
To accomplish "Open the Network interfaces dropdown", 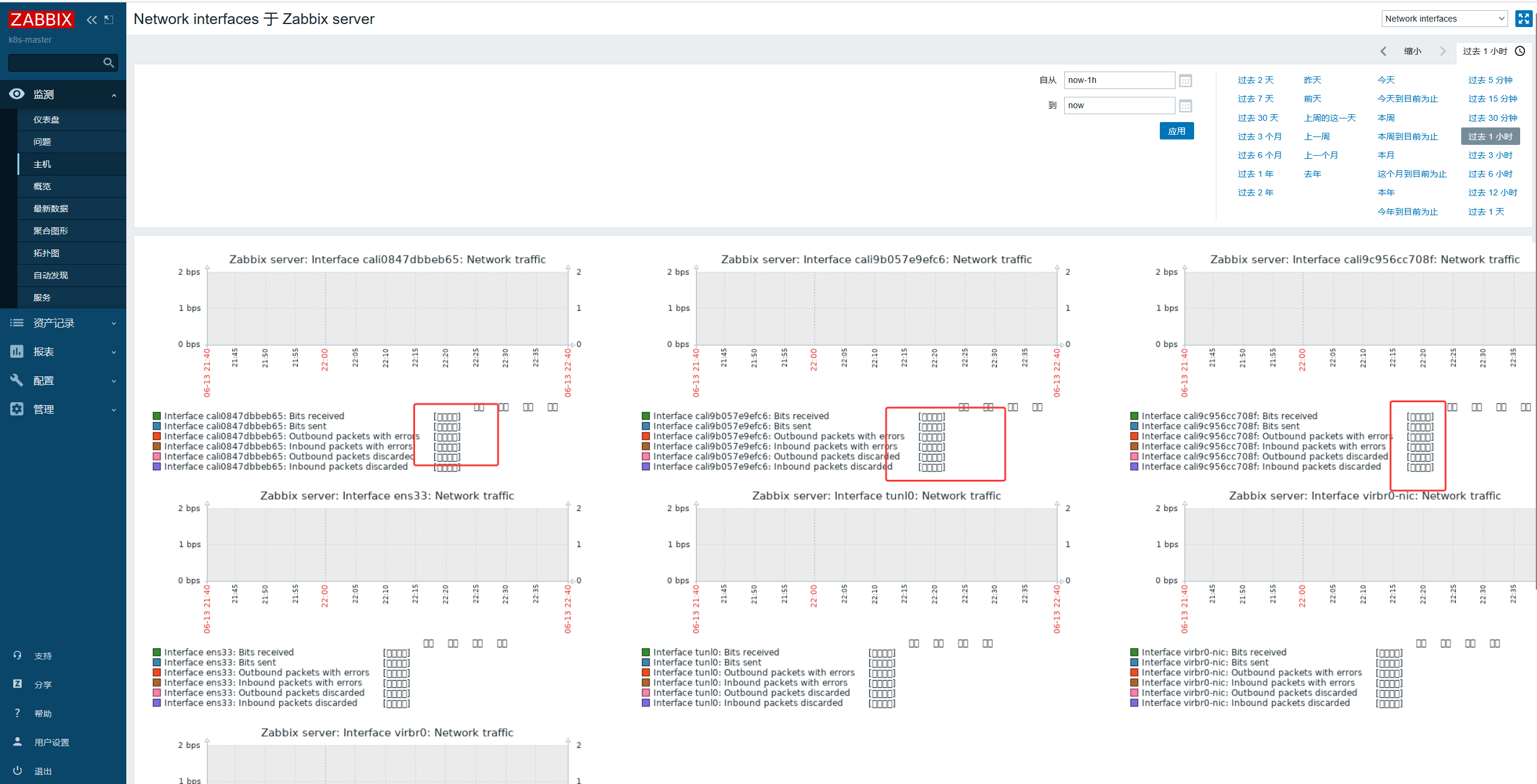I will [x=1444, y=19].
